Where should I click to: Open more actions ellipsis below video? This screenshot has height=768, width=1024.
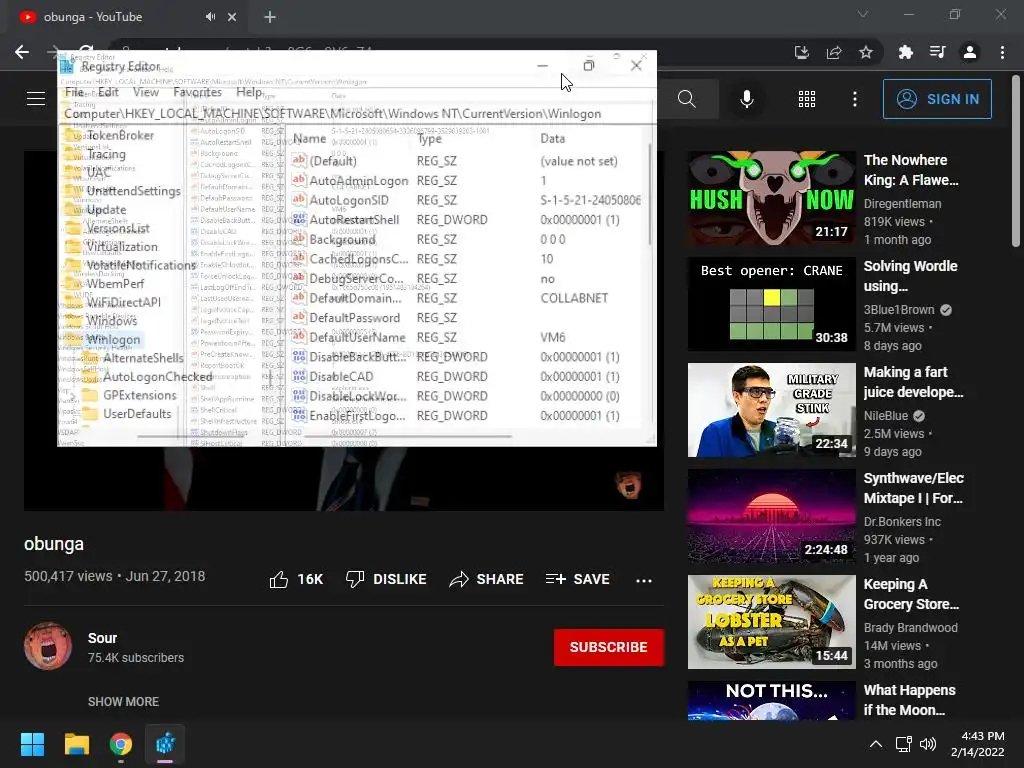click(x=644, y=580)
